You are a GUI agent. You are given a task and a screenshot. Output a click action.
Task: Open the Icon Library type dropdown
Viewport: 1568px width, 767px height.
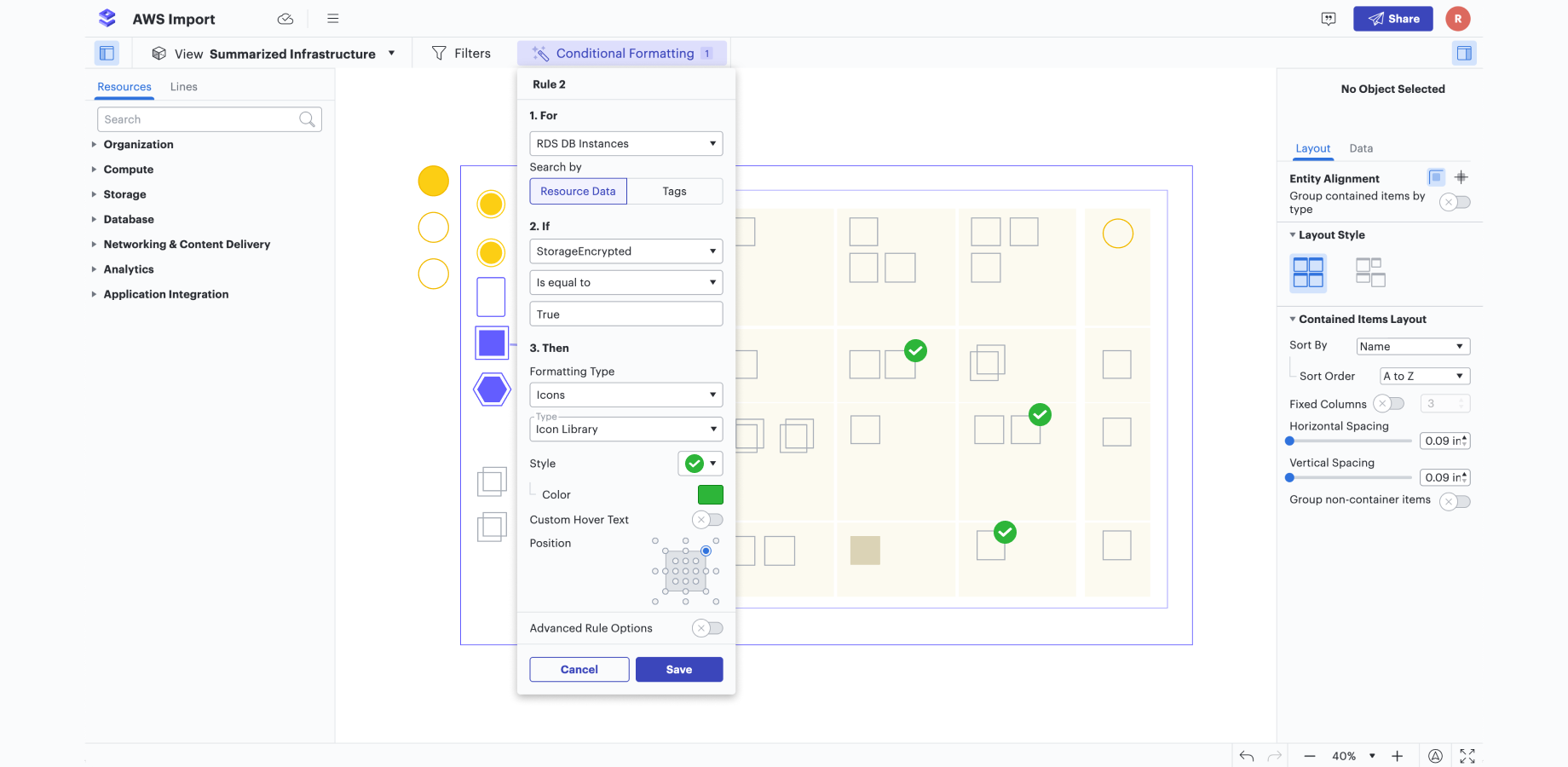tap(626, 429)
